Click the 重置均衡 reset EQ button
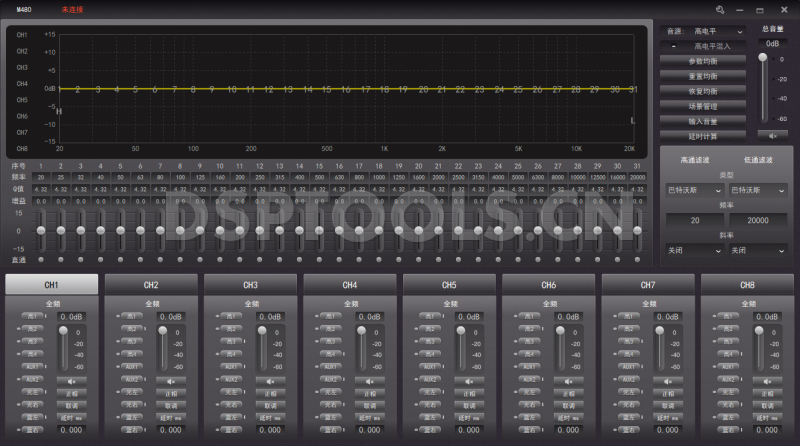Screen dimensions: 800x446 click(x=703, y=77)
